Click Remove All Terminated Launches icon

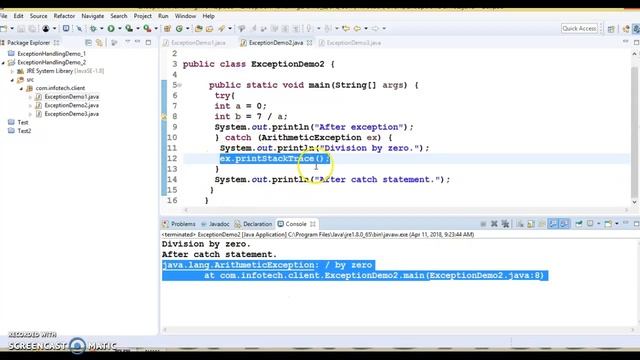tap(505, 224)
